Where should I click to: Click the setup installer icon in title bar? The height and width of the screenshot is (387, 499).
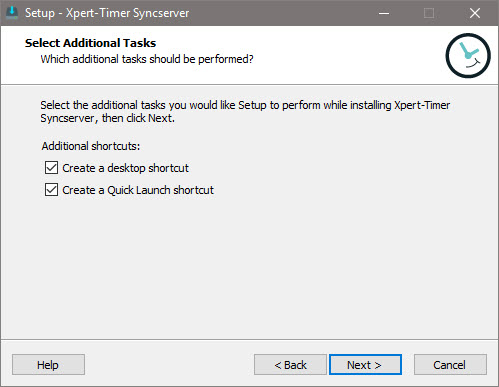tap(12, 13)
